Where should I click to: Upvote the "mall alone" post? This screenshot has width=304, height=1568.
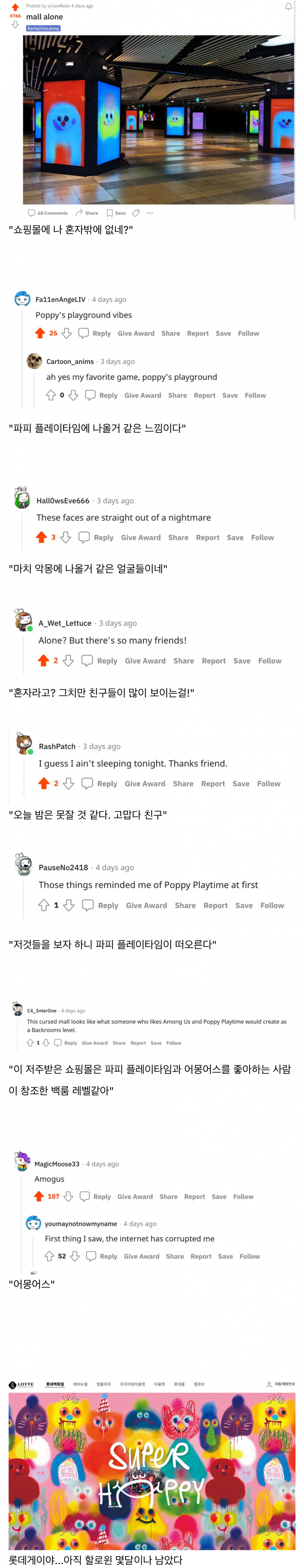point(15,7)
